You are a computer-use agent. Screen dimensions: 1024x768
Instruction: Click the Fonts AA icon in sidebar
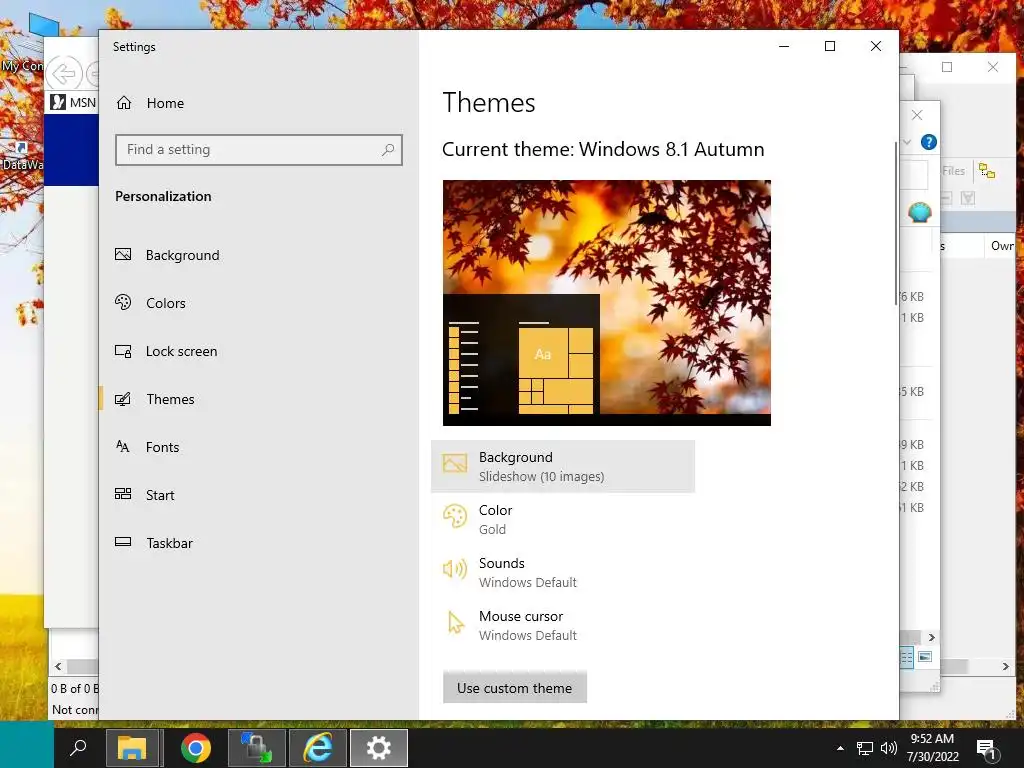pos(123,447)
